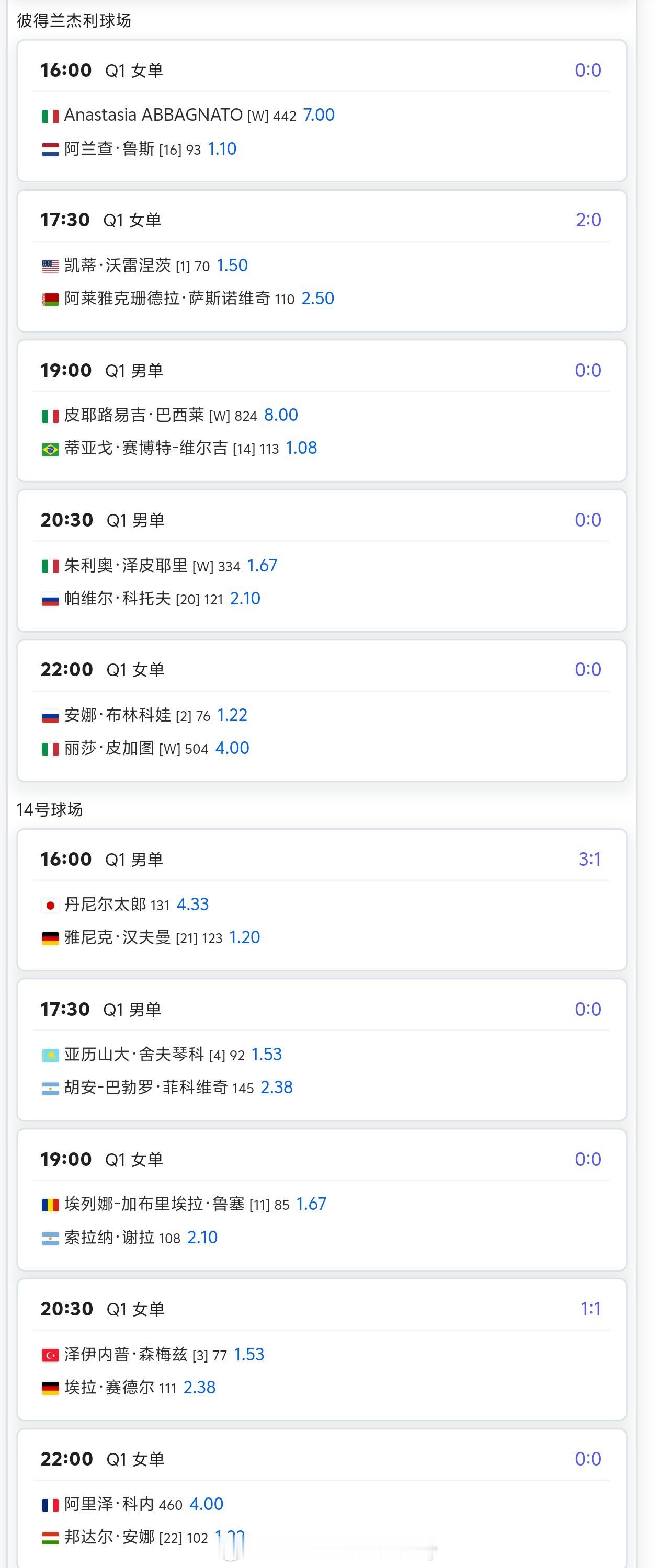Select odds 4.33 for 丹尼尔太郎
The image size is (659, 1568).
point(192,905)
